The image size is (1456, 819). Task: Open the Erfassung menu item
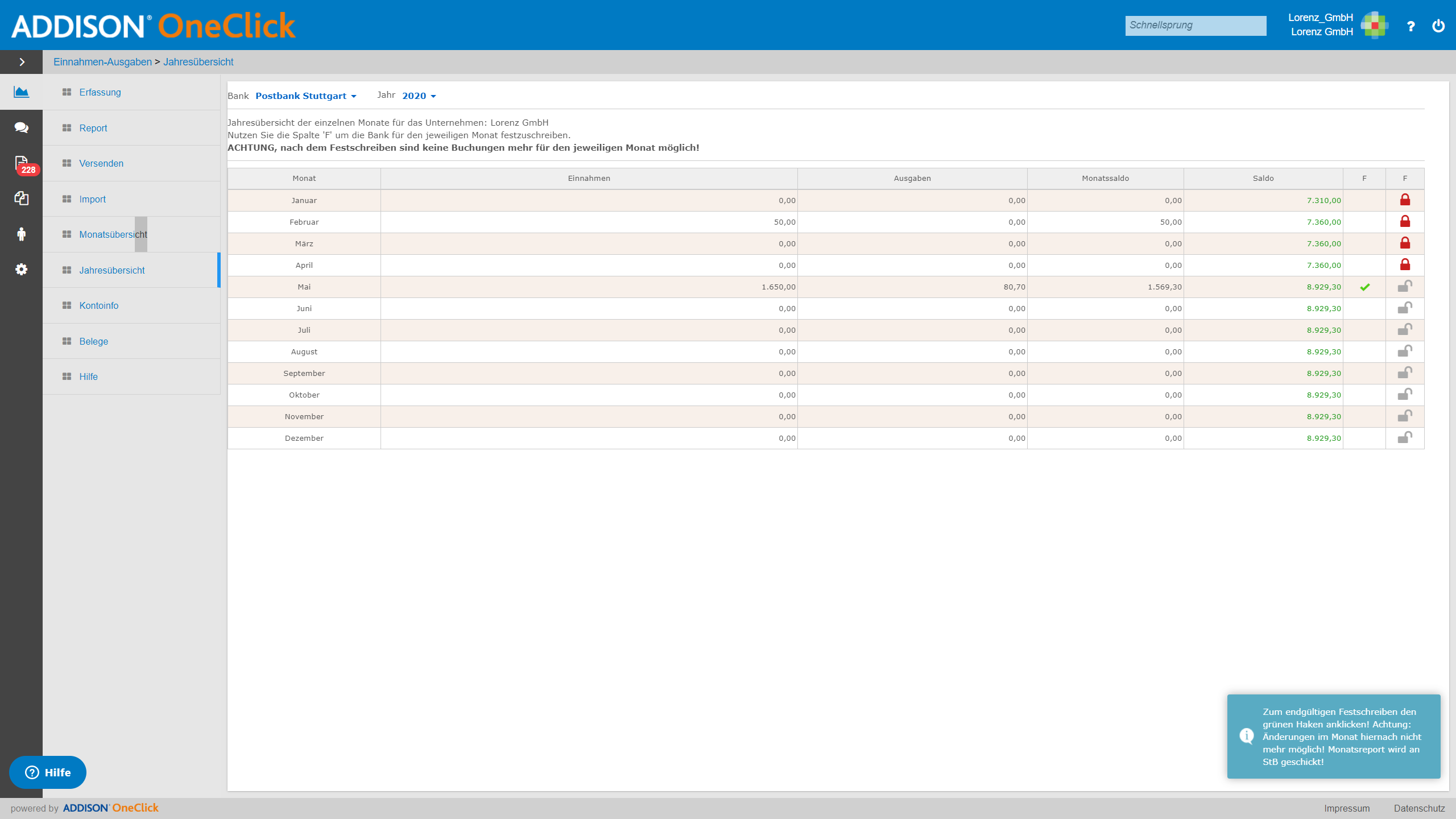(131, 92)
